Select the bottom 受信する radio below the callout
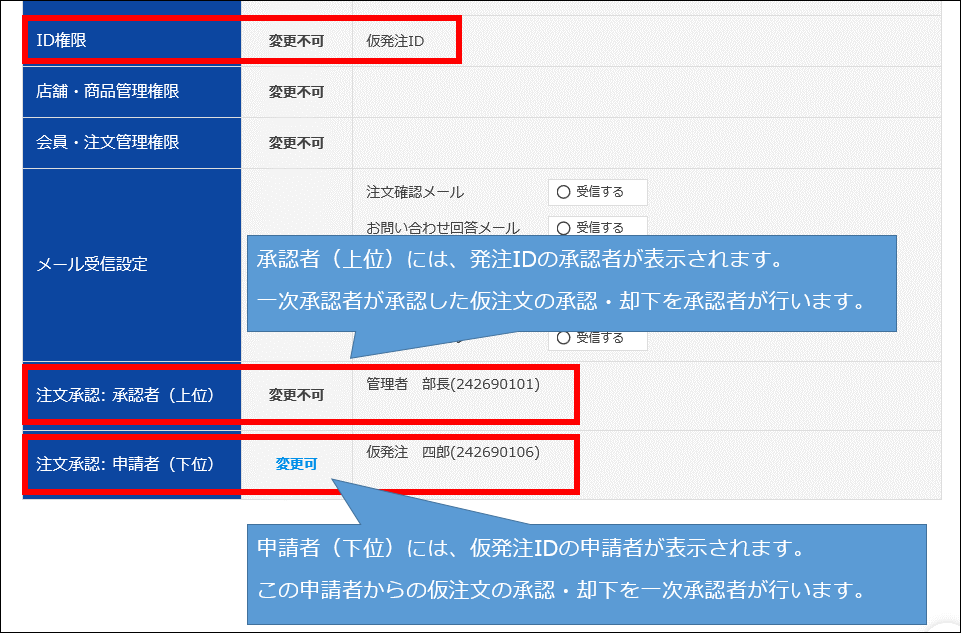The height and width of the screenshot is (633, 961). point(563,338)
